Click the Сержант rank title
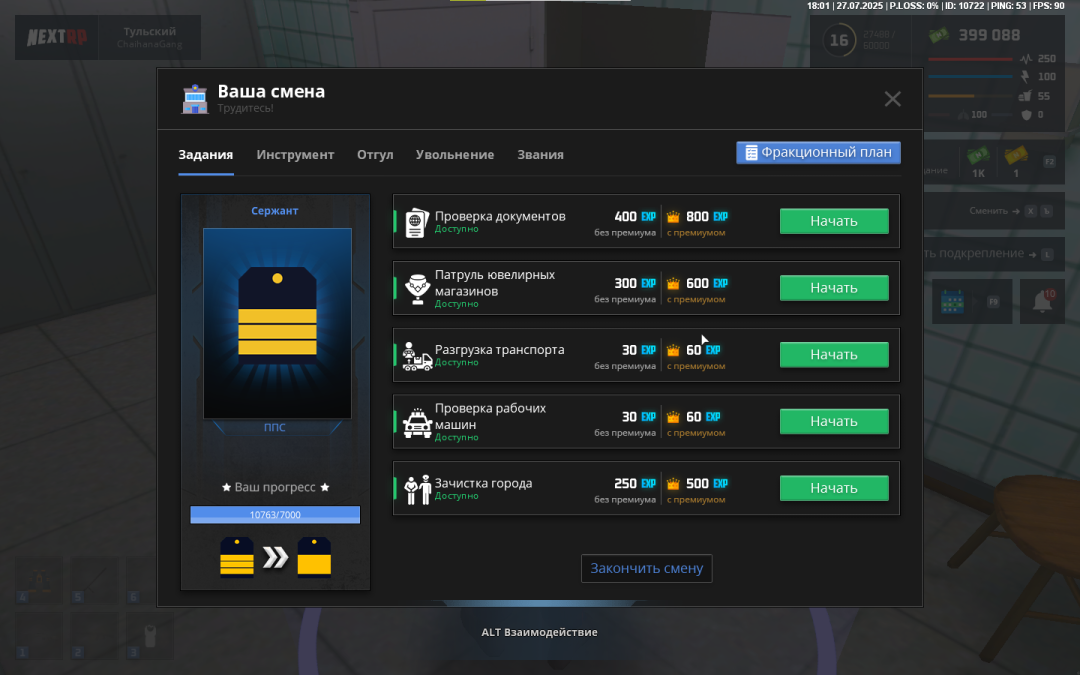Screen dimensions: 1080x675 click(274, 211)
